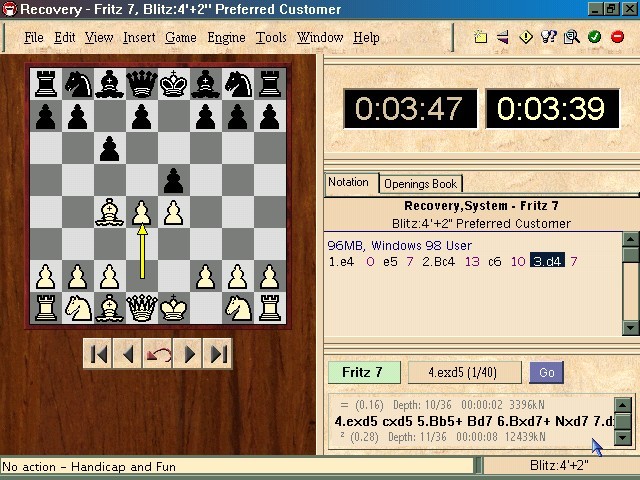The width and height of the screenshot is (640, 480).
Task: Jump to start of game button
Action: click(98, 354)
